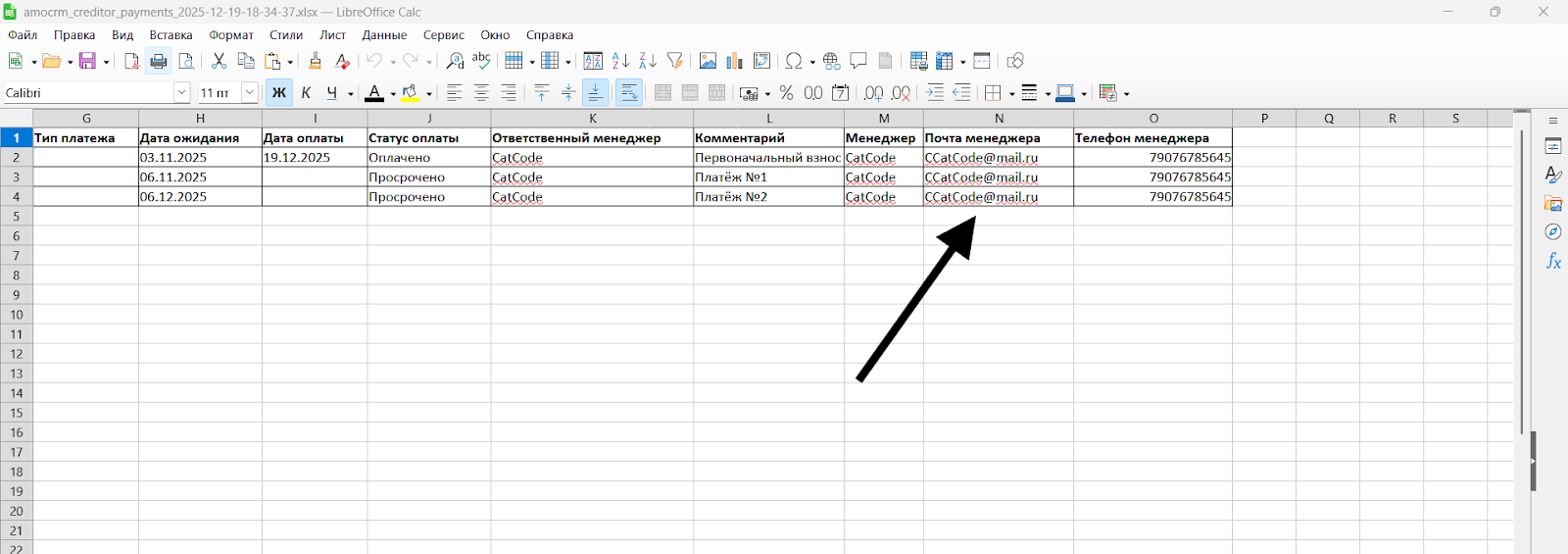Open the Данные menu
The image size is (1568, 554).
pyautogui.click(x=384, y=35)
